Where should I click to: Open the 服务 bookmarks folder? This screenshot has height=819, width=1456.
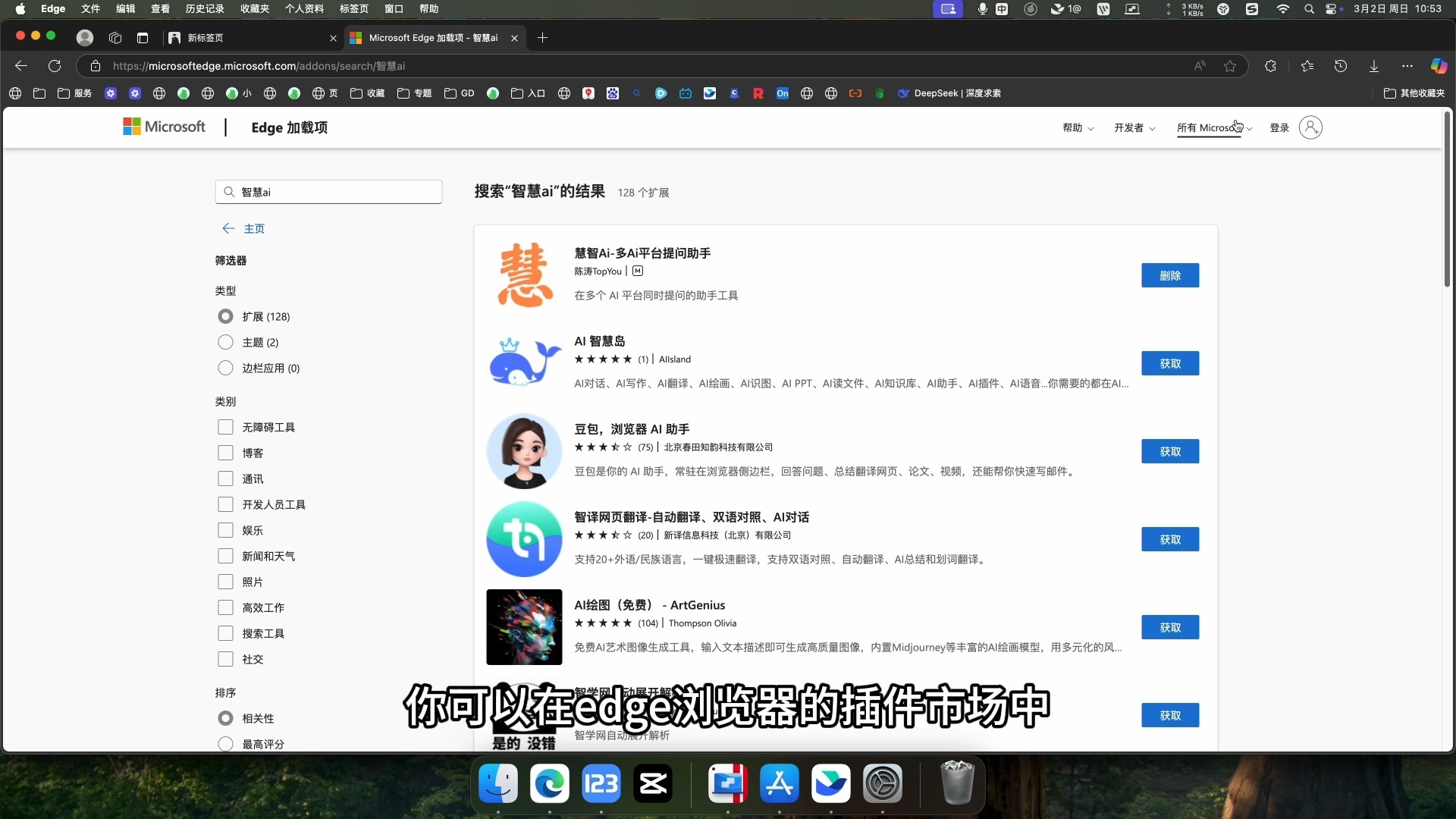(75, 93)
